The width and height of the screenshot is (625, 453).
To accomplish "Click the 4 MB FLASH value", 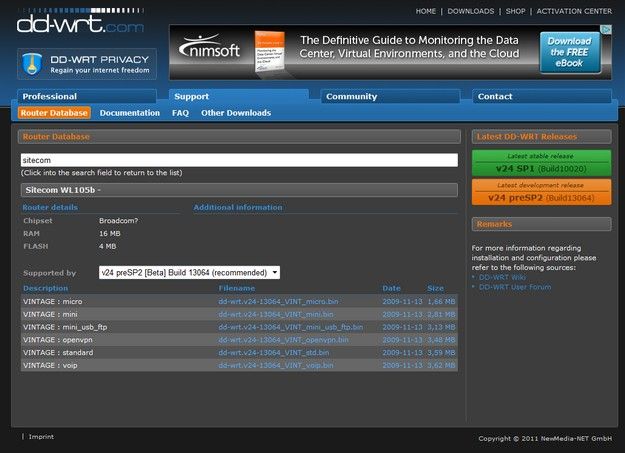I will point(108,246).
